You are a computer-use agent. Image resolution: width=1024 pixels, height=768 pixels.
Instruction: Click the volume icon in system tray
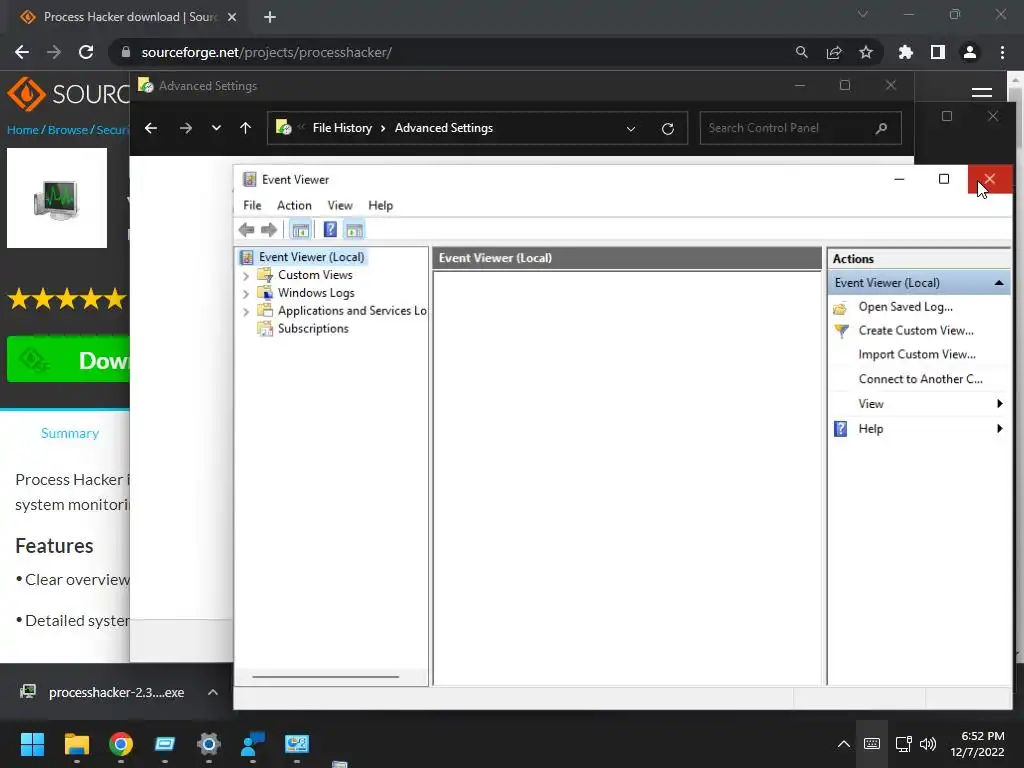[928, 744]
